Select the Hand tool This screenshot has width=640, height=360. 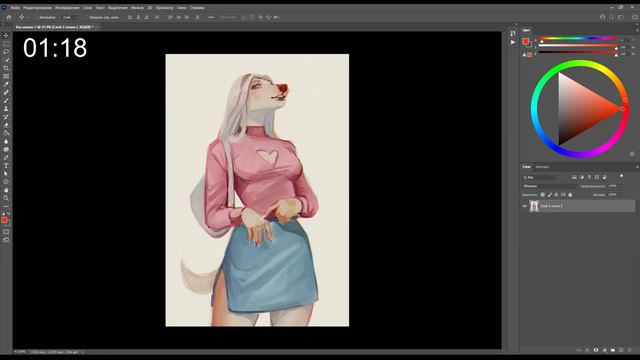tap(6, 190)
